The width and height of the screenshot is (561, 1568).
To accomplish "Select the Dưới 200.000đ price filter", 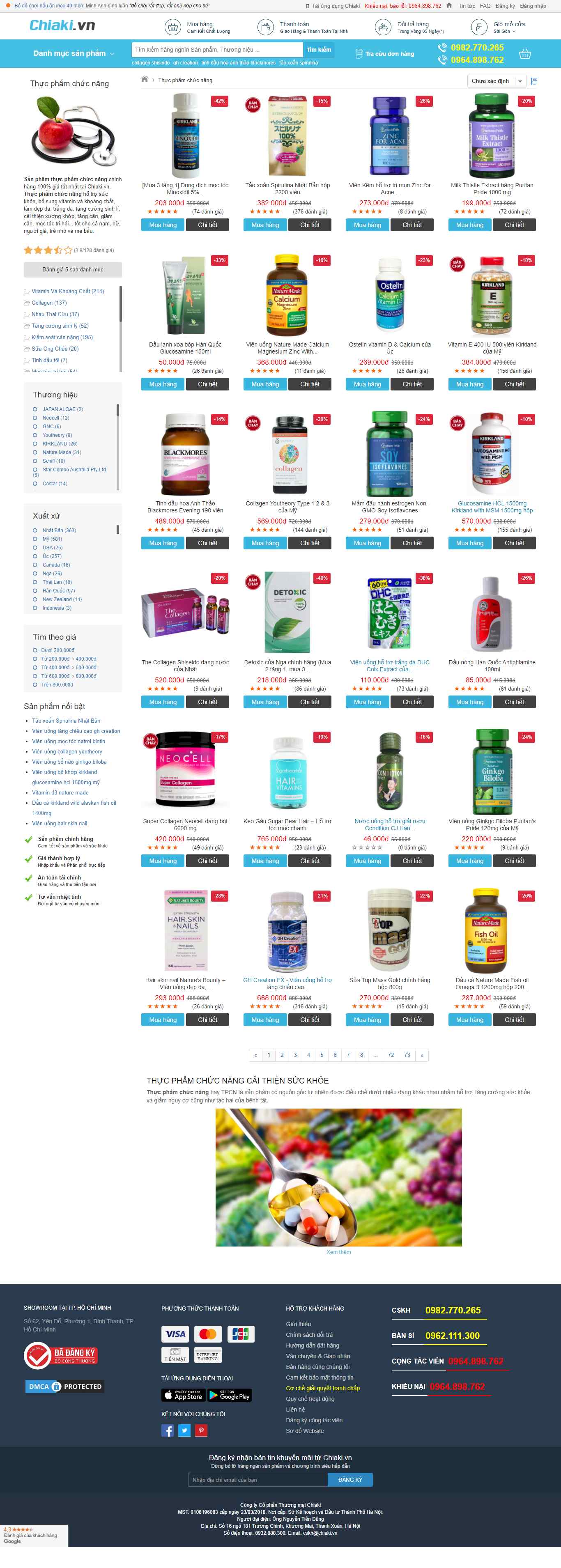I will [x=57, y=650].
